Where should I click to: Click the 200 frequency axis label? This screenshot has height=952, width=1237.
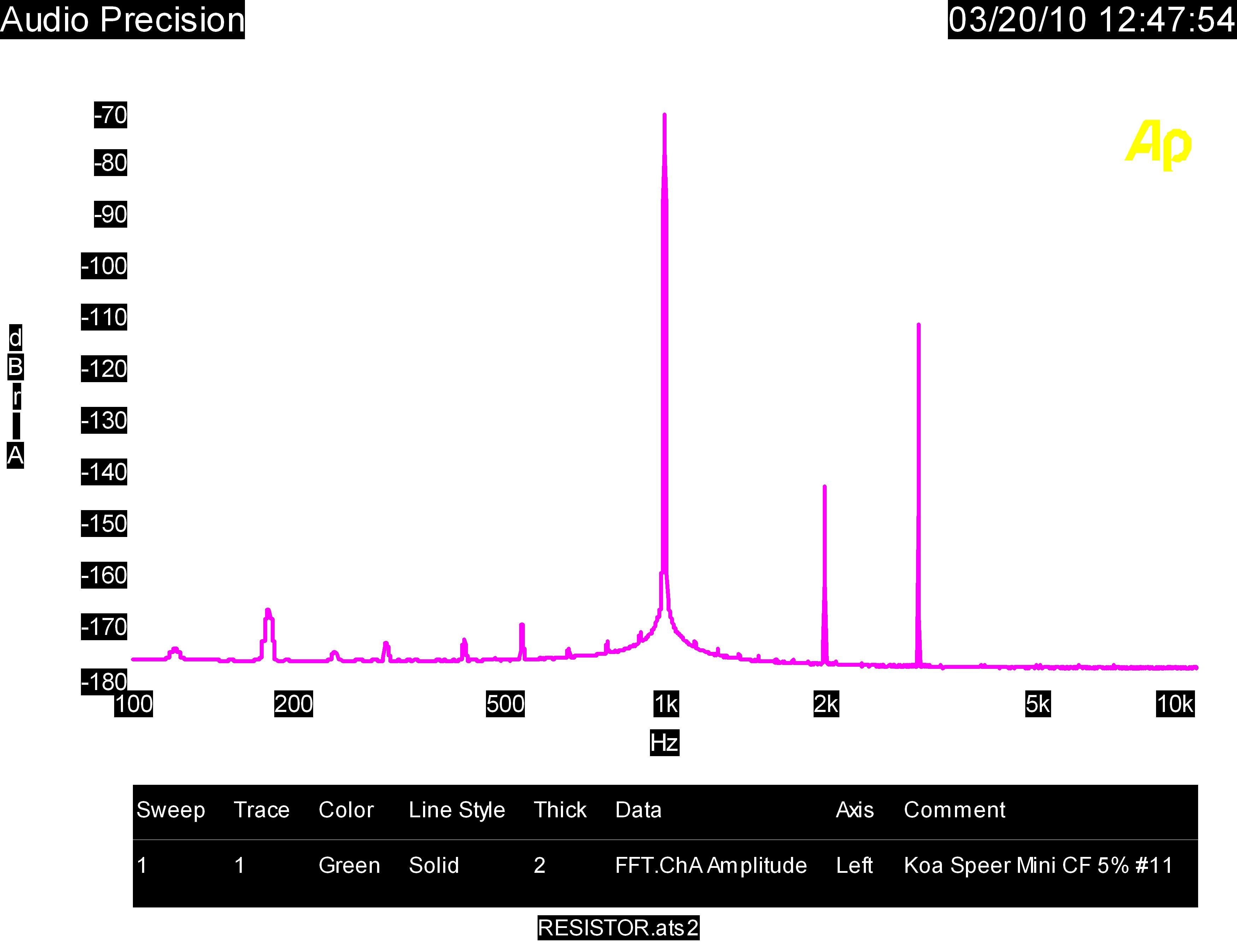(x=293, y=704)
